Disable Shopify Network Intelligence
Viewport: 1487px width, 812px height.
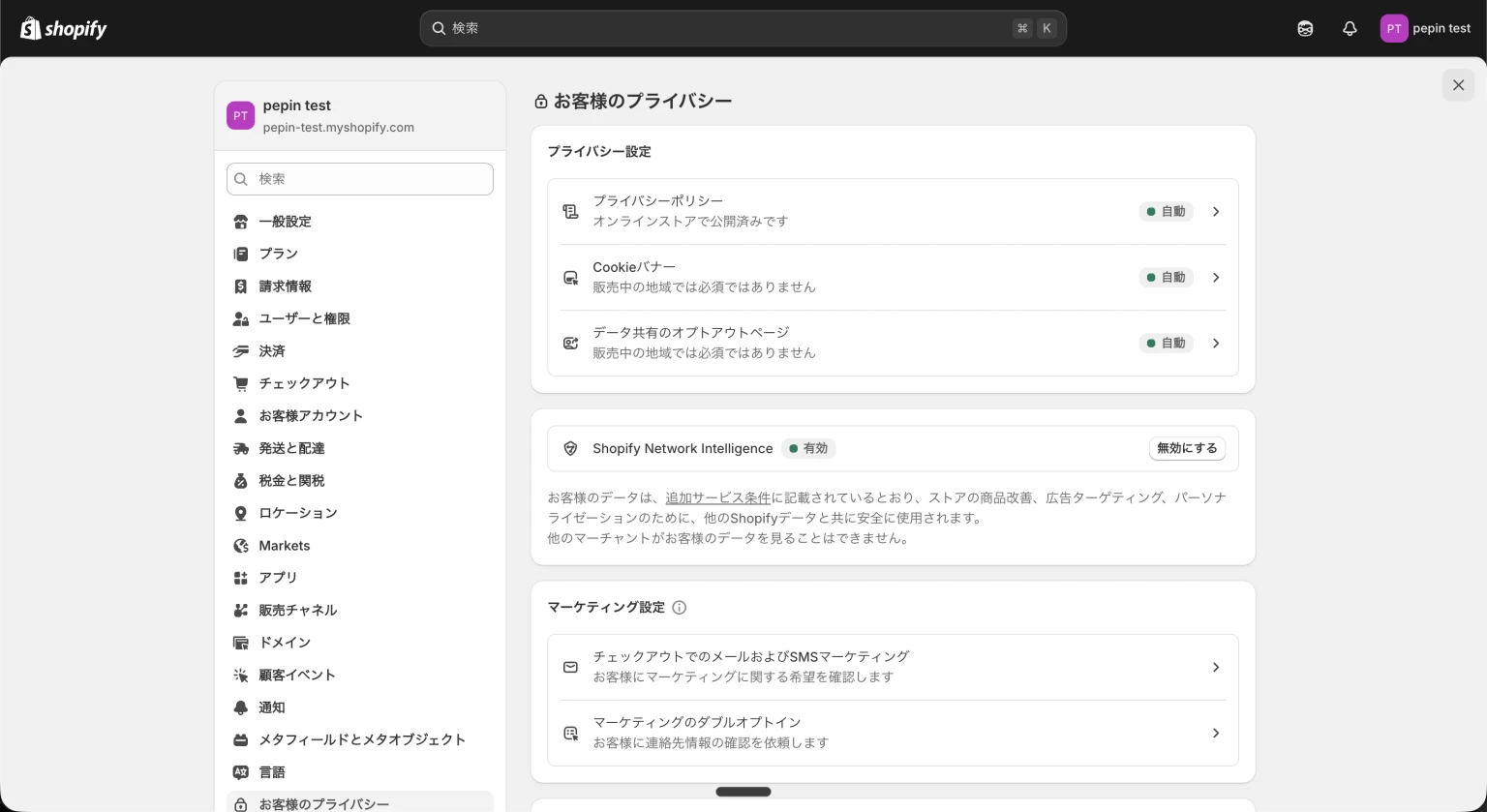(x=1187, y=448)
